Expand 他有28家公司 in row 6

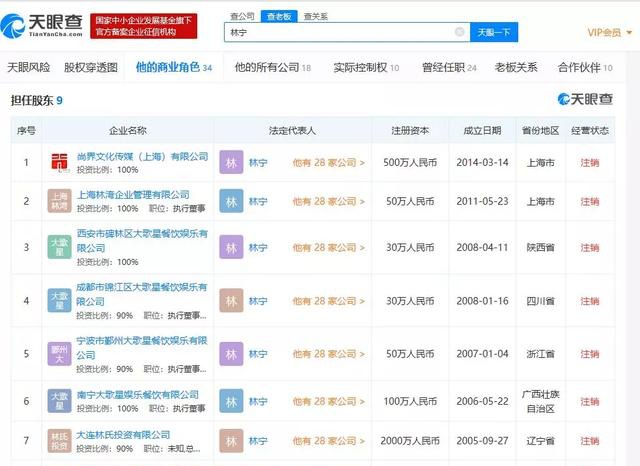[329, 402]
